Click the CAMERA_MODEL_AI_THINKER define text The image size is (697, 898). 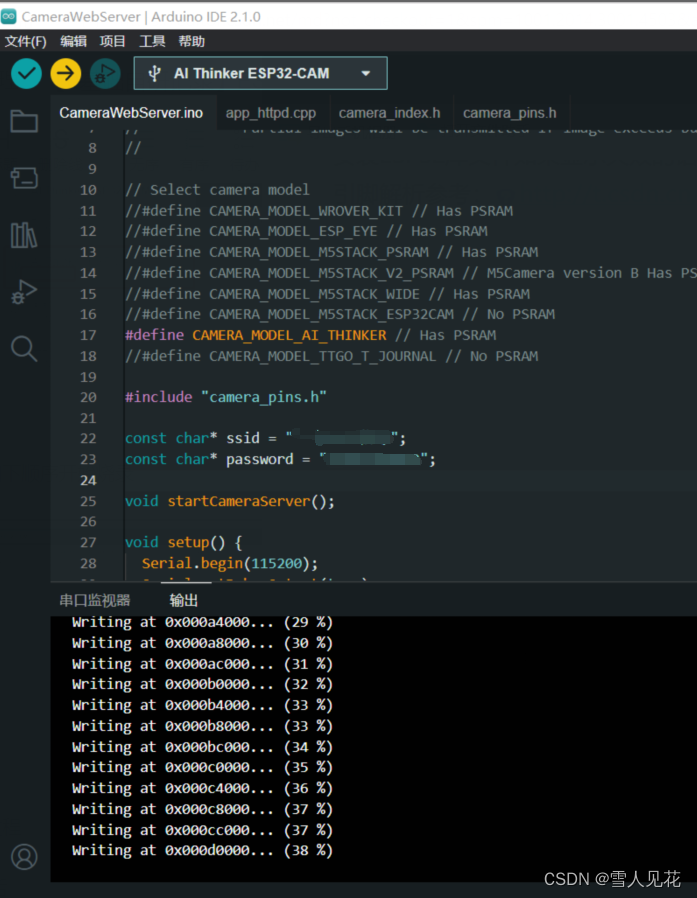click(x=289, y=335)
